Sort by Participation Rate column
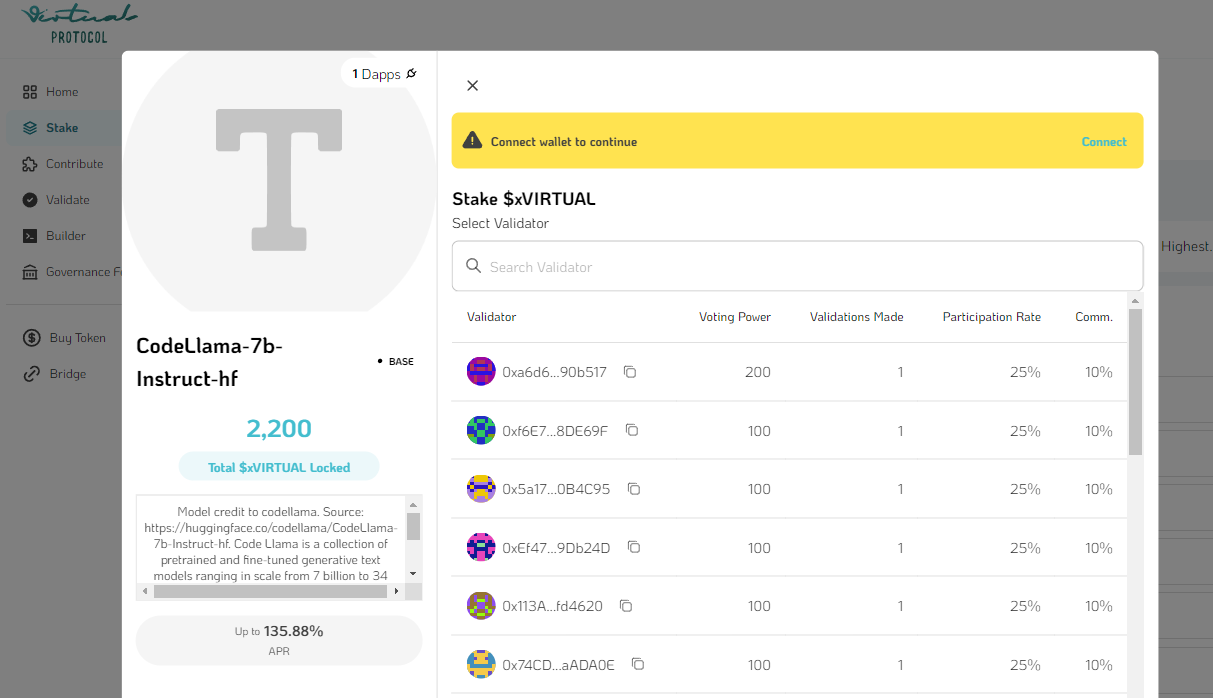The height and width of the screenshot is (698, 1213). tap(992, 317)
